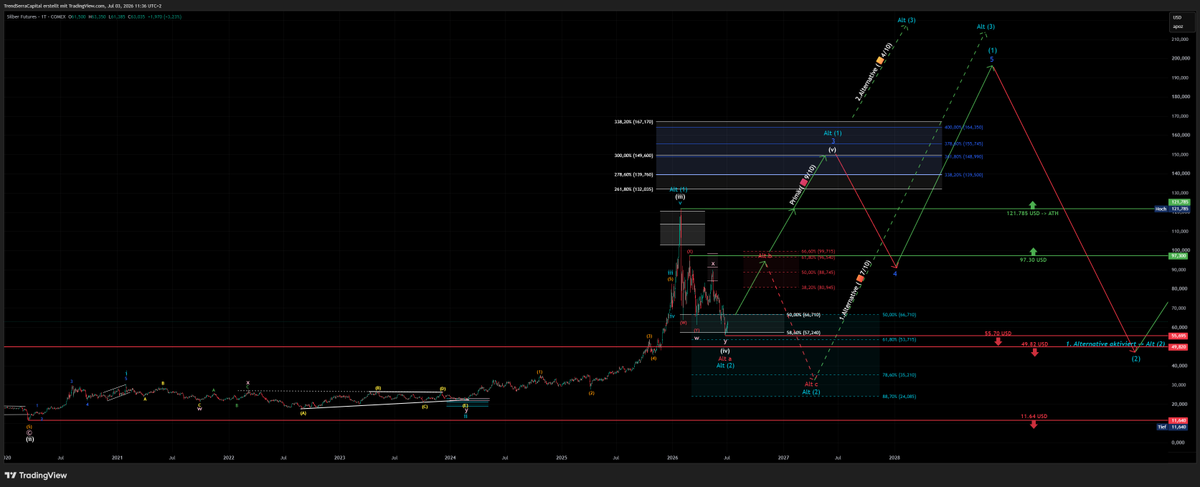This screenshot has width=1200, height=487.
Task: Click the 2.Alternative 4/10 arrow label
Action: pyautogui.click(x=873, y=72)
